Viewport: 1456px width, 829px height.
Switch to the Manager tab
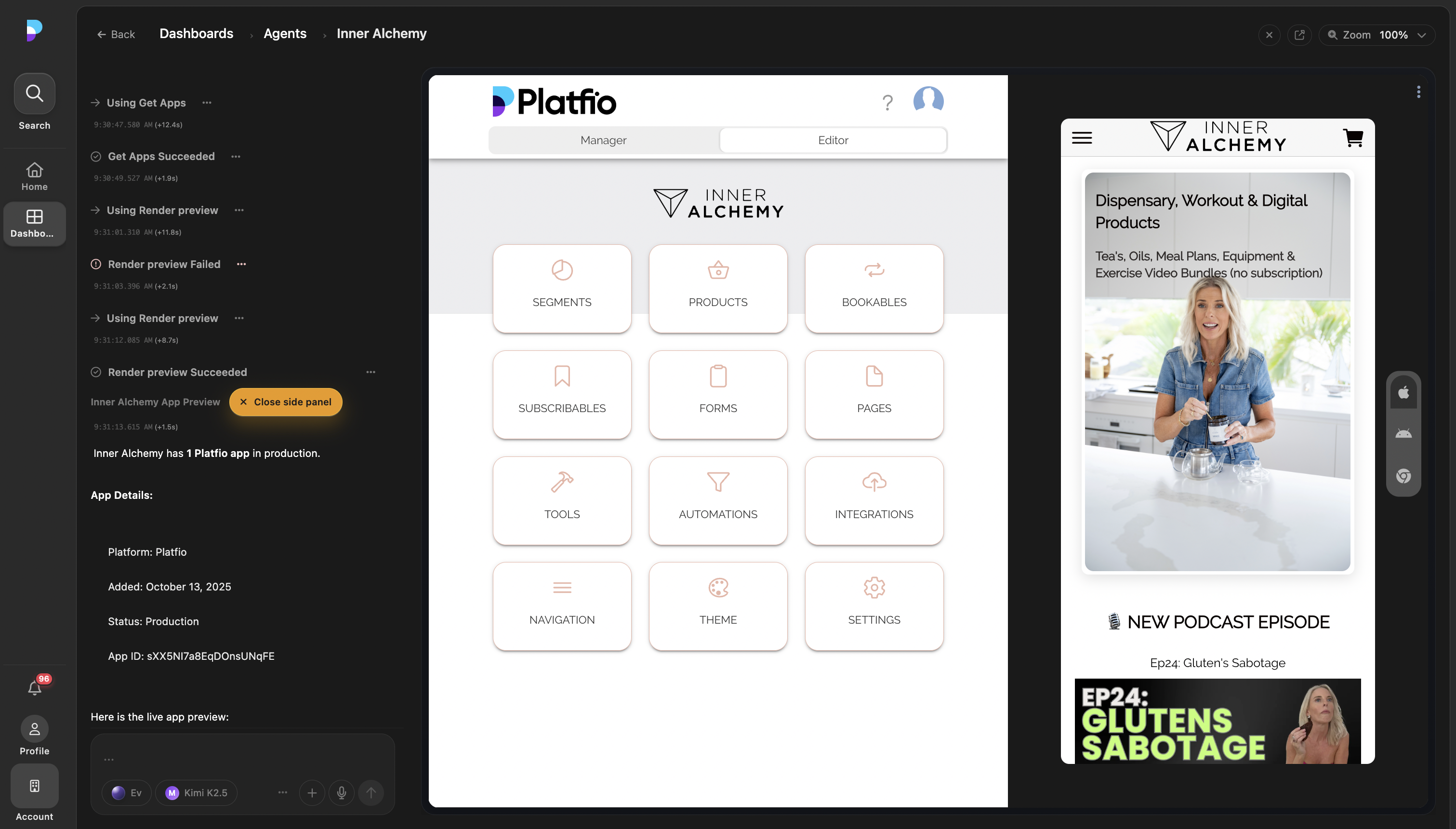coord(603,140)
